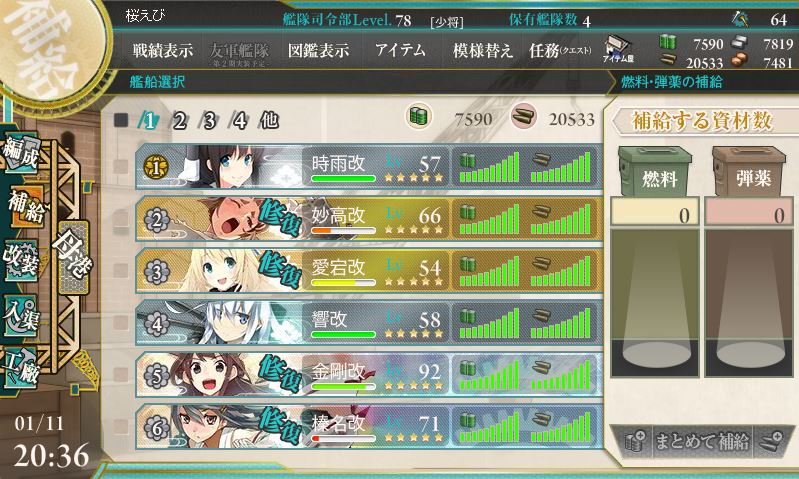Open the 改装 remodel sidebar icon

coord(20,260)
